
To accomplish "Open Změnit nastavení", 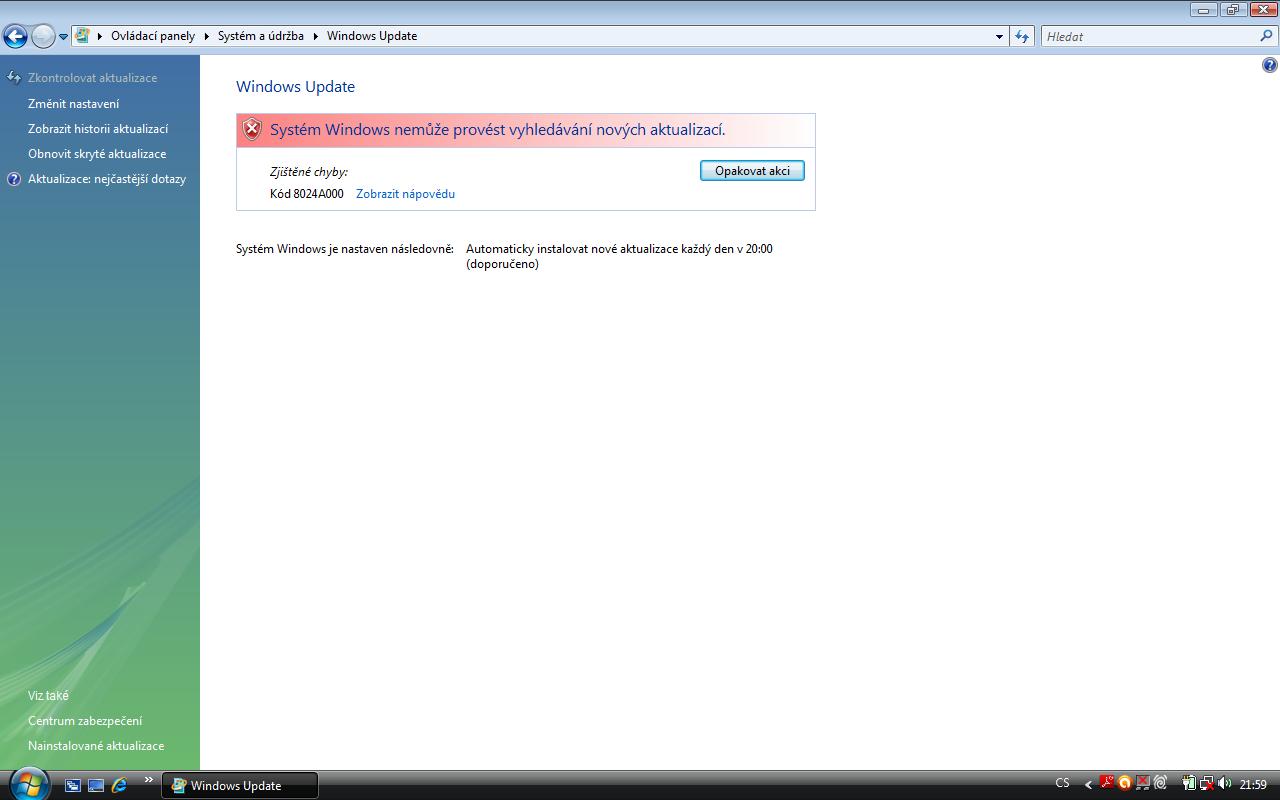I will click(73, 104).
